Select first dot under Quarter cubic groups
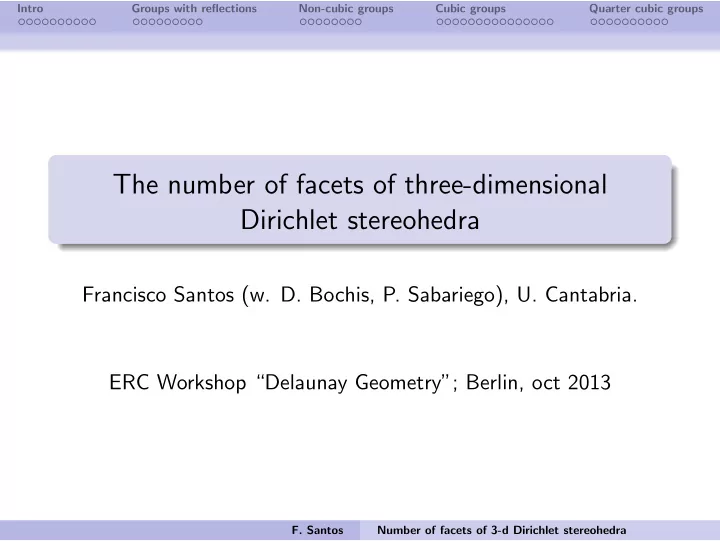Screen dimensions: 720x541 (x=594, y=22)
